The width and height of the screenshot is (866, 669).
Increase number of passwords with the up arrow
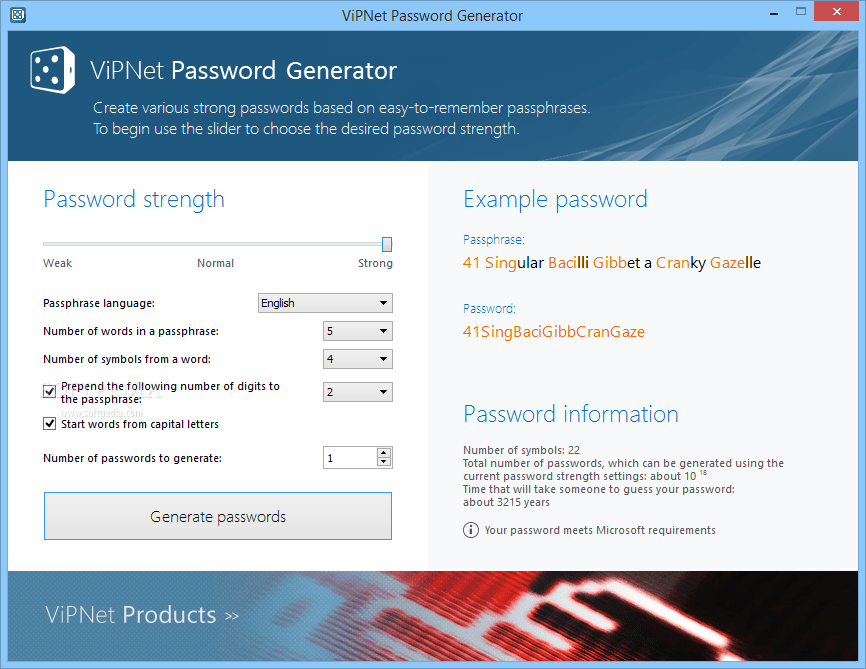click(x=383, y=452)
